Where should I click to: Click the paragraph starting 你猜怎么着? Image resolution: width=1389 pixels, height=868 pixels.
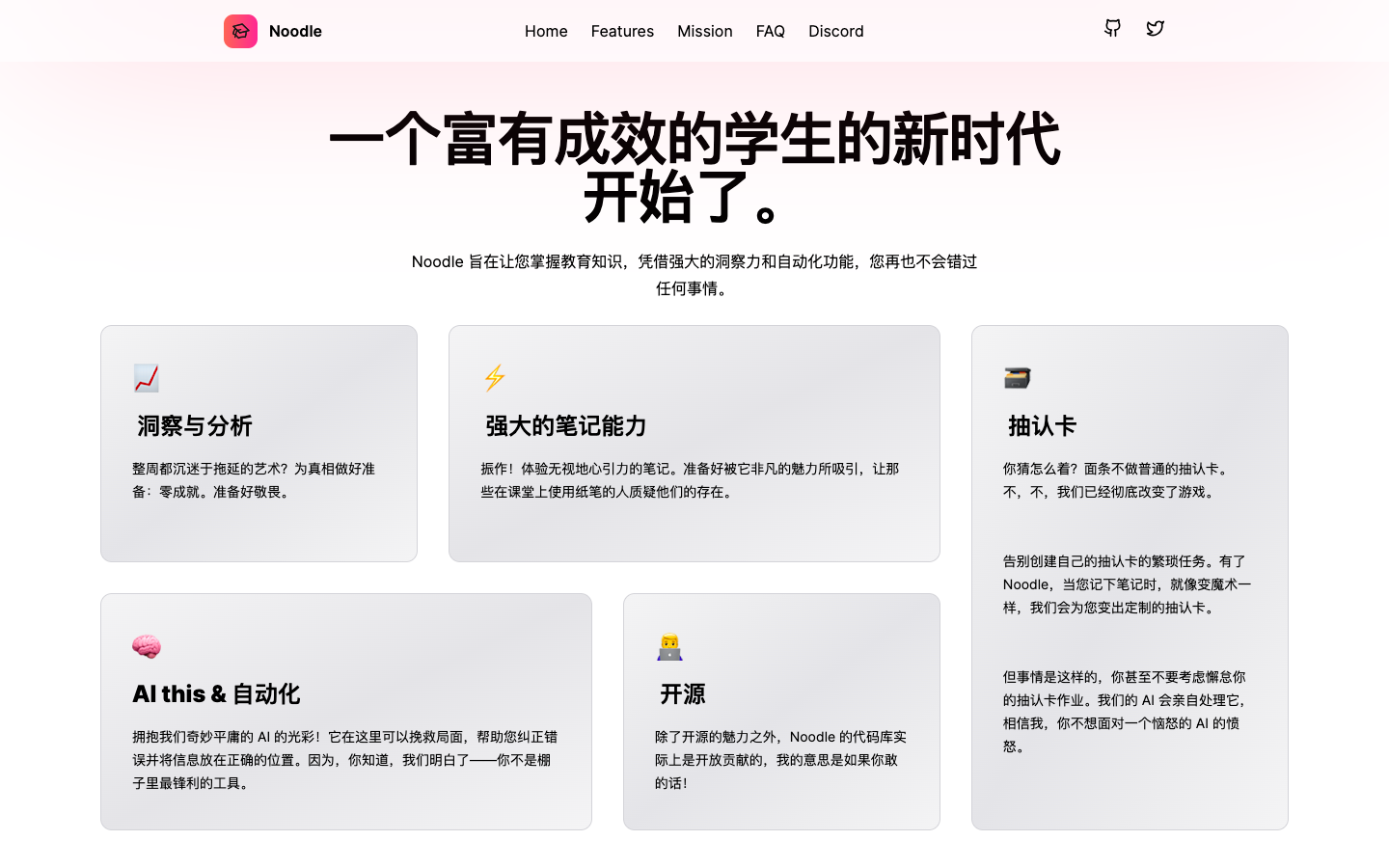1117,480
